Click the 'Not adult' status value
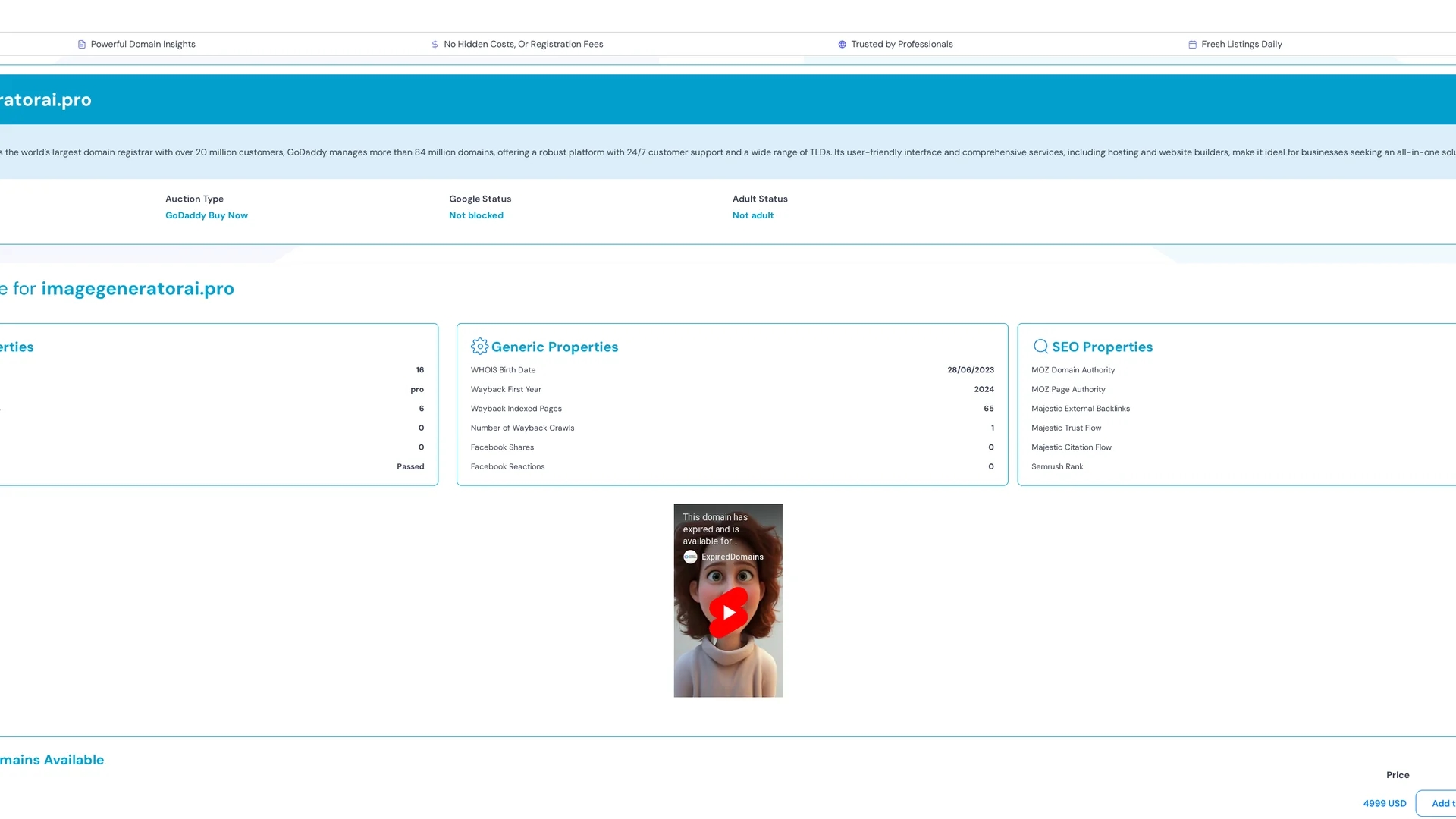1456x819 pixels. (x=753, y=216)
